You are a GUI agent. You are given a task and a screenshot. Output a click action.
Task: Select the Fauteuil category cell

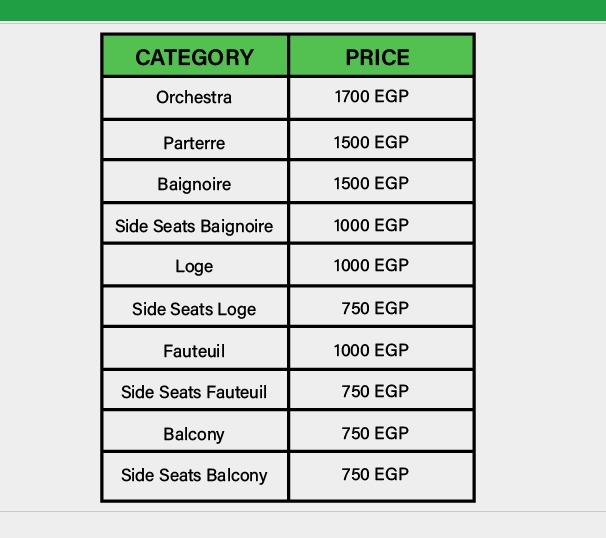coord(194,351)
